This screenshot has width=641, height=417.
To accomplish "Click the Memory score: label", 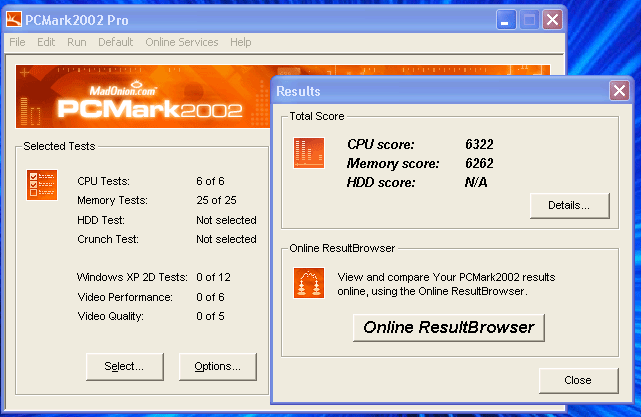I will [x=393, y=164].
